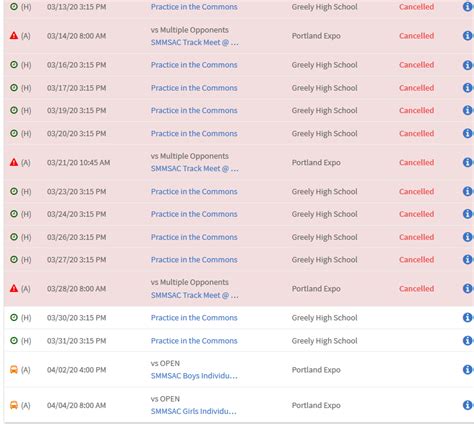The height and width of the screenshot is (424, 474).
Task: Click bus icon on 04/04/20 row
Action: pos(14,405)
